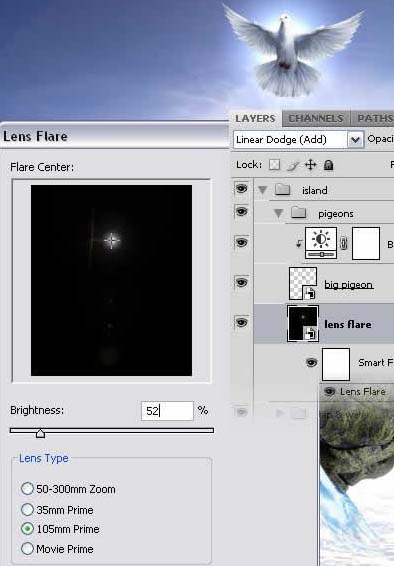
Task: Click lock position move icon
Action: click(x=310, y=165)
